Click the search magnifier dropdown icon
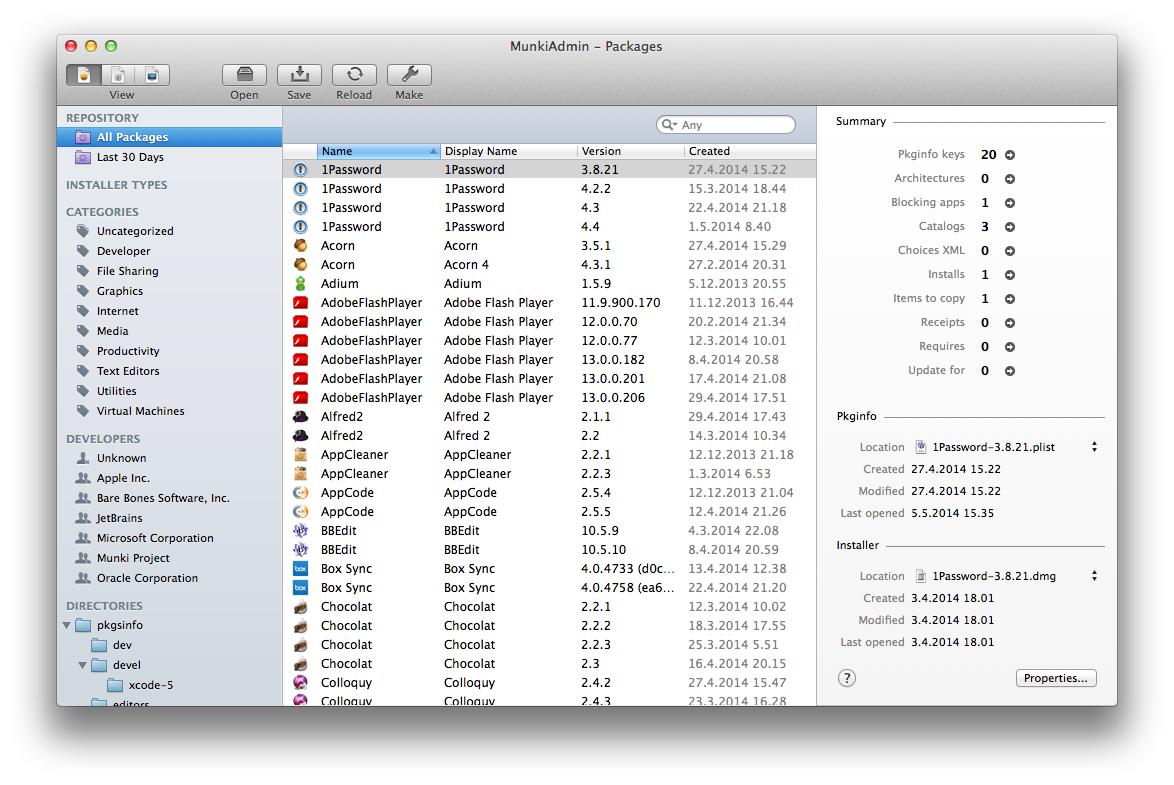The height and width of the screenshot is (785, 1174). tap(669, 125)
